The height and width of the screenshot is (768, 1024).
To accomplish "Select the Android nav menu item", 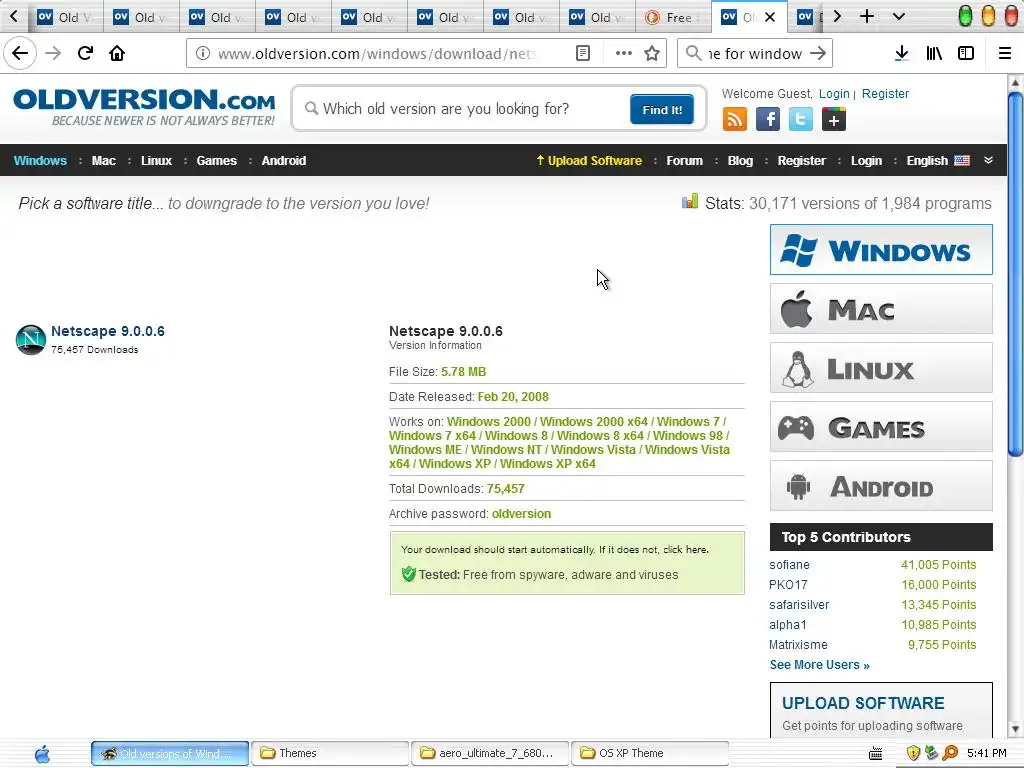I will tap(283, 161).
